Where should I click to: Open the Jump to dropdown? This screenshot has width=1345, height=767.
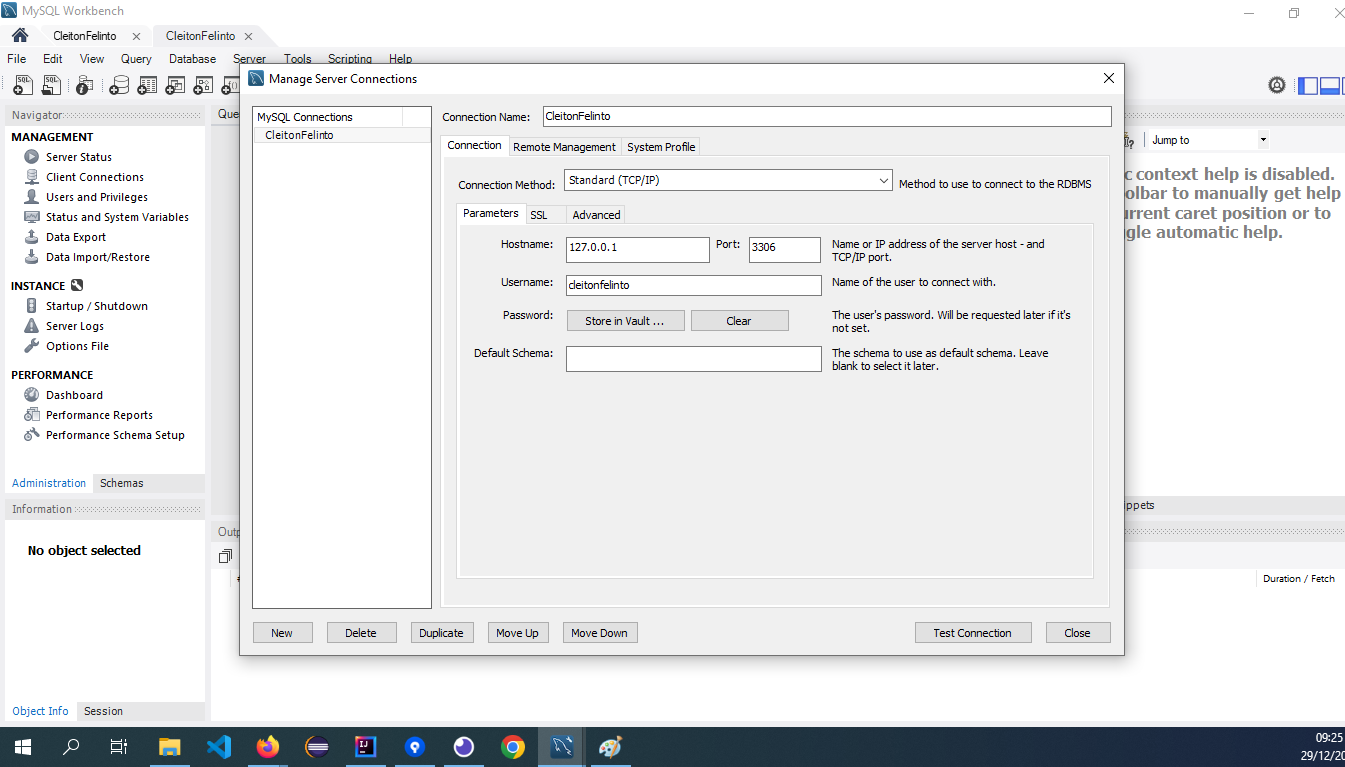(x=1208, y=140)
